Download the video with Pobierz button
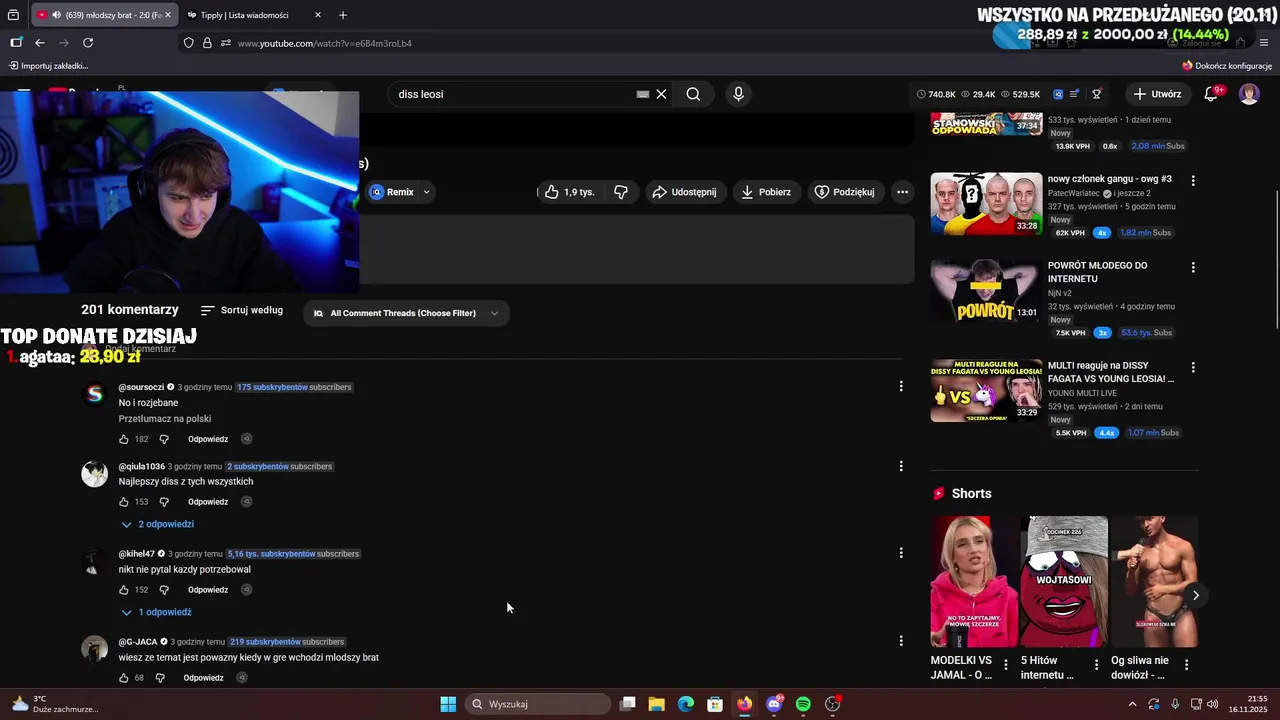The width and height of the screenshot is (1280, 720). (766, 192)
